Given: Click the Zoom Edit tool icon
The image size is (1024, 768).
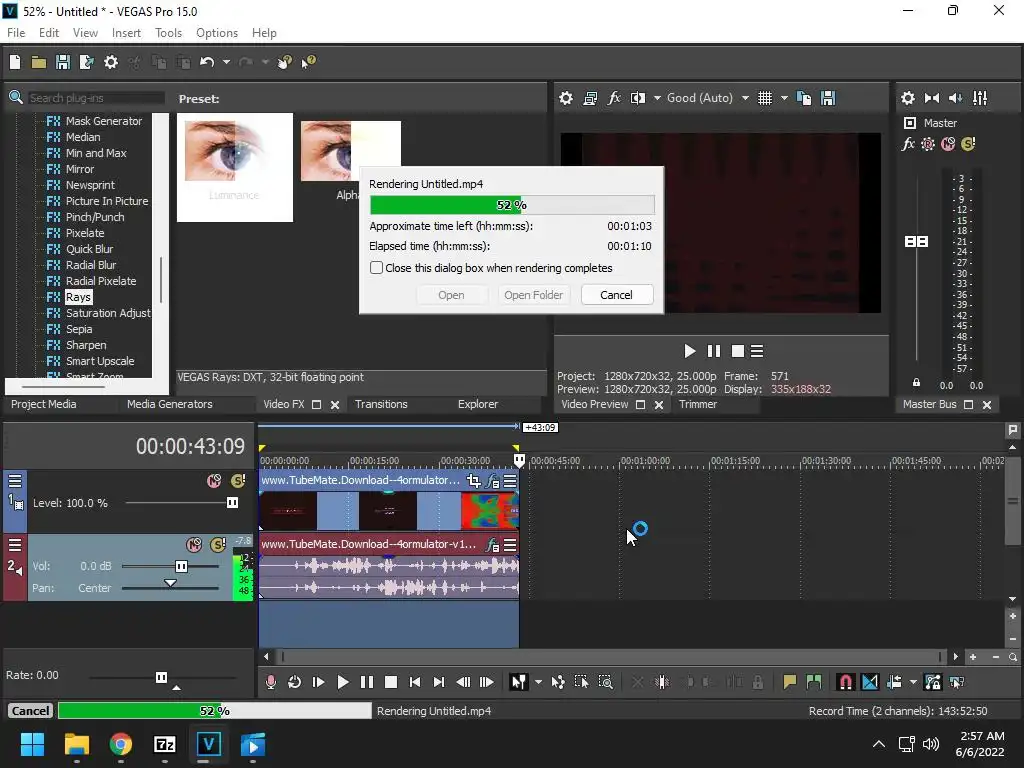Looking at the screenshot, I should pos(605,682).
